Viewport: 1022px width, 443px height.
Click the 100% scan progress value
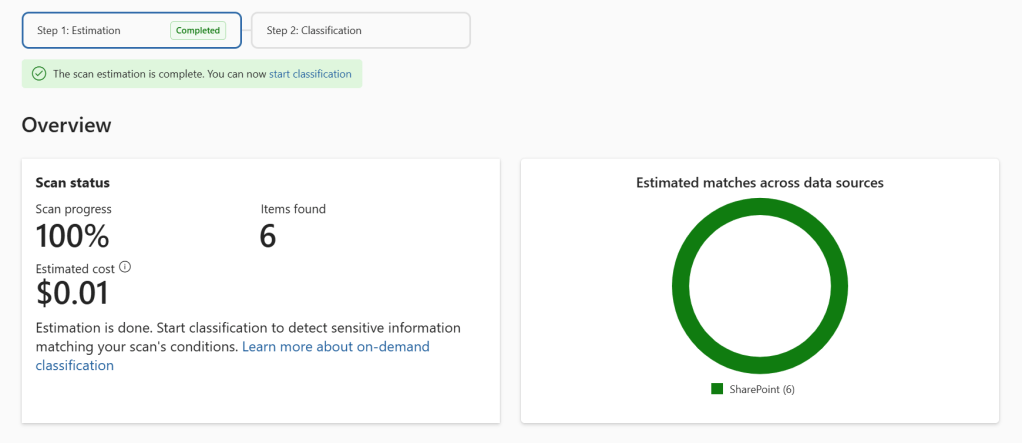pos(72,236)
